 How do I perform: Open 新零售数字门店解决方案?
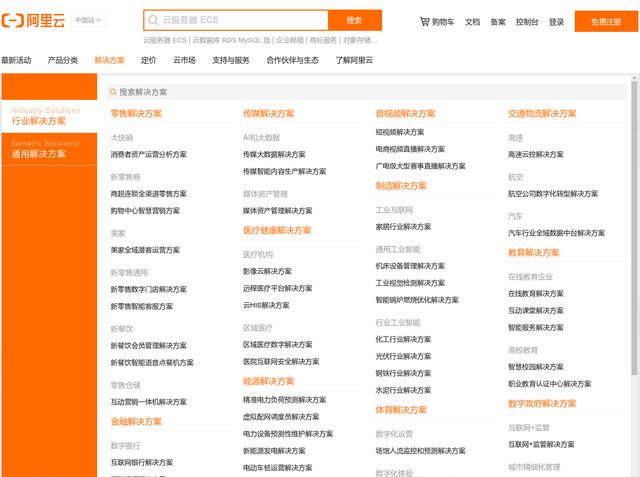click(x=149, y=289)
